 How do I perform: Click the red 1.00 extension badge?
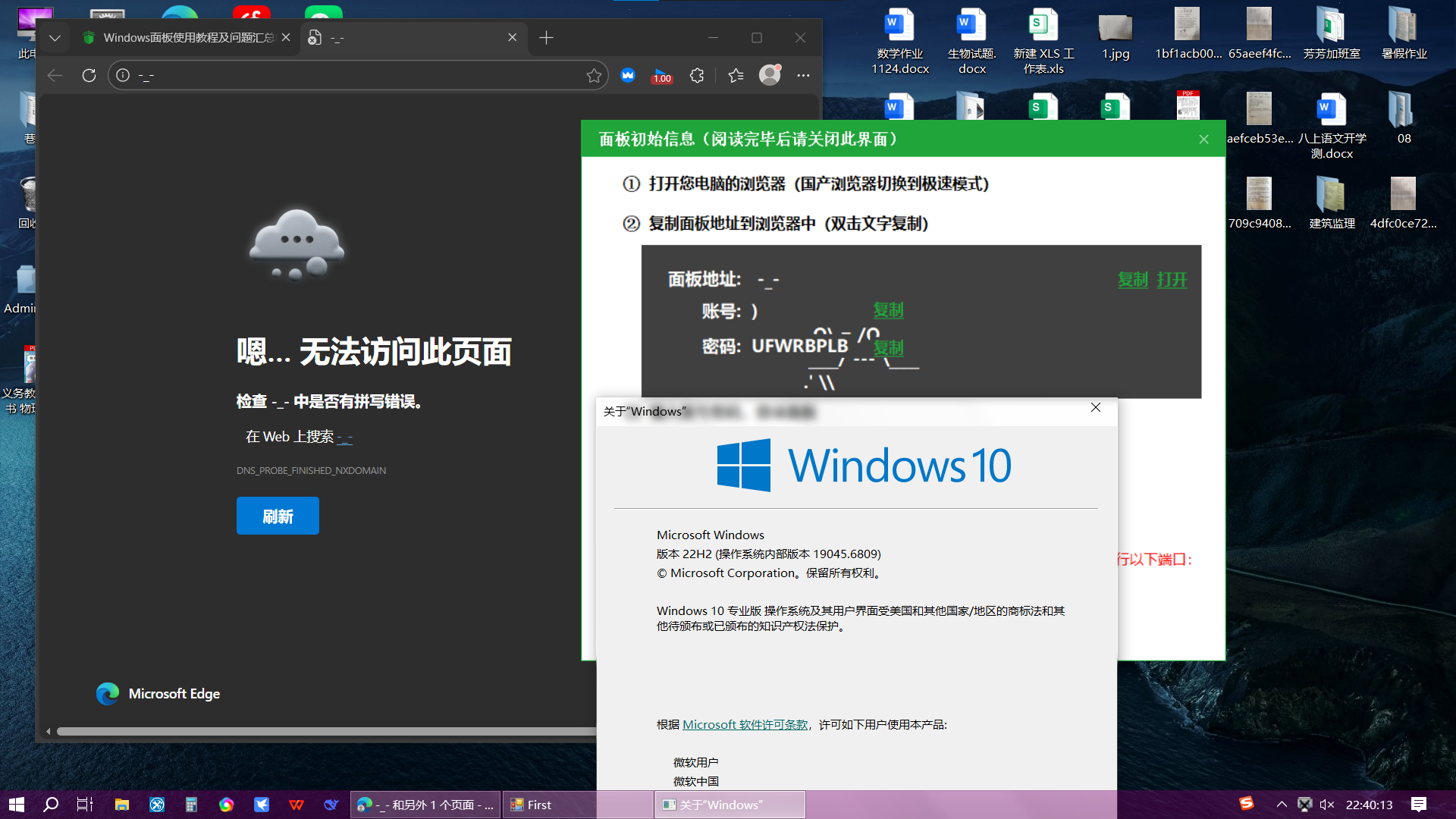pyautogui.click(x=661, y=75)
